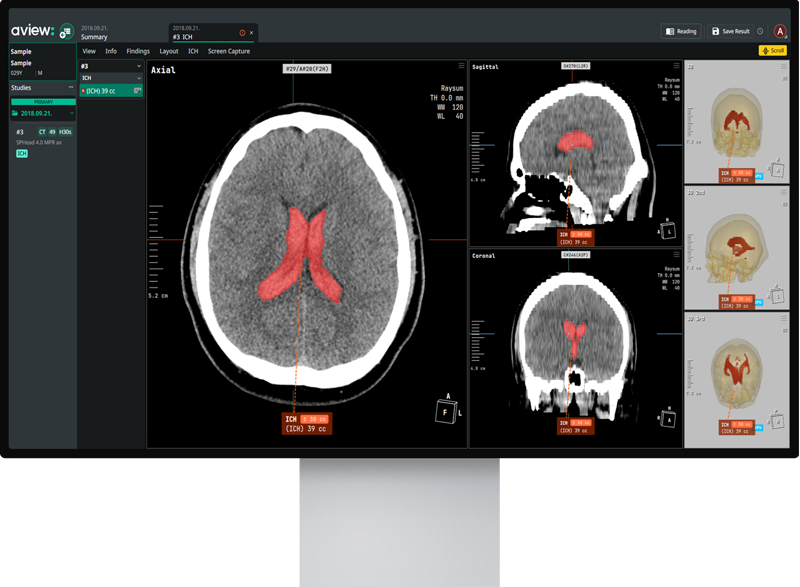The width and height of the screenshot is (800, 587).
Task: Switch to the Summary tab
Action: tap(94, 33)
